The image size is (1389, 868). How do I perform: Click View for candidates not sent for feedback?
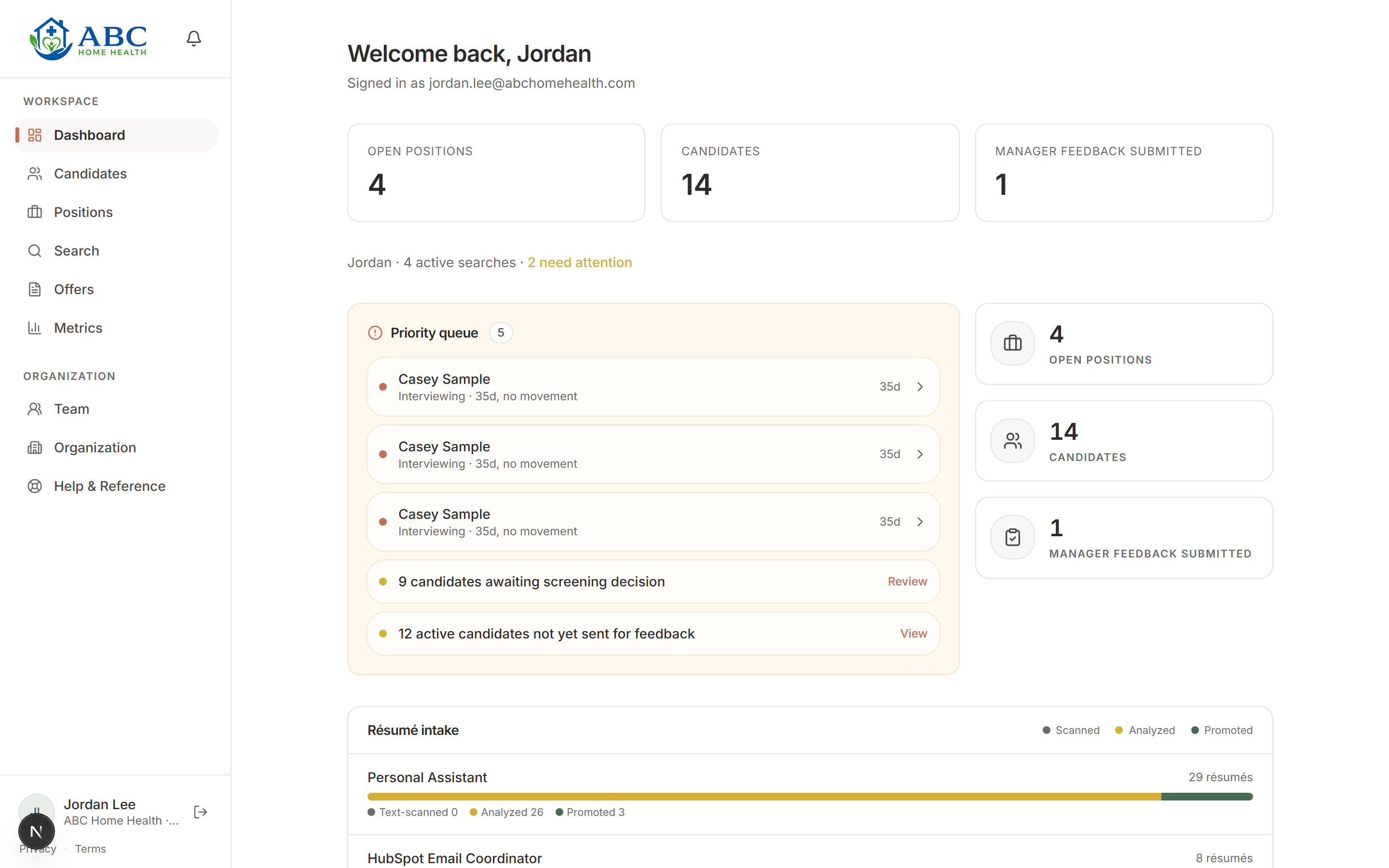point(913,633)
